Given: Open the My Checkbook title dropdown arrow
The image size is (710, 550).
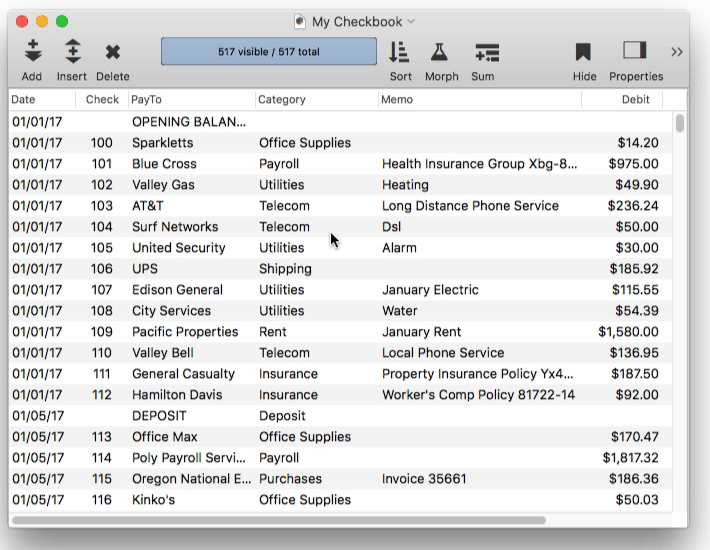Looking at the screenshot, I should pos(411,21).
